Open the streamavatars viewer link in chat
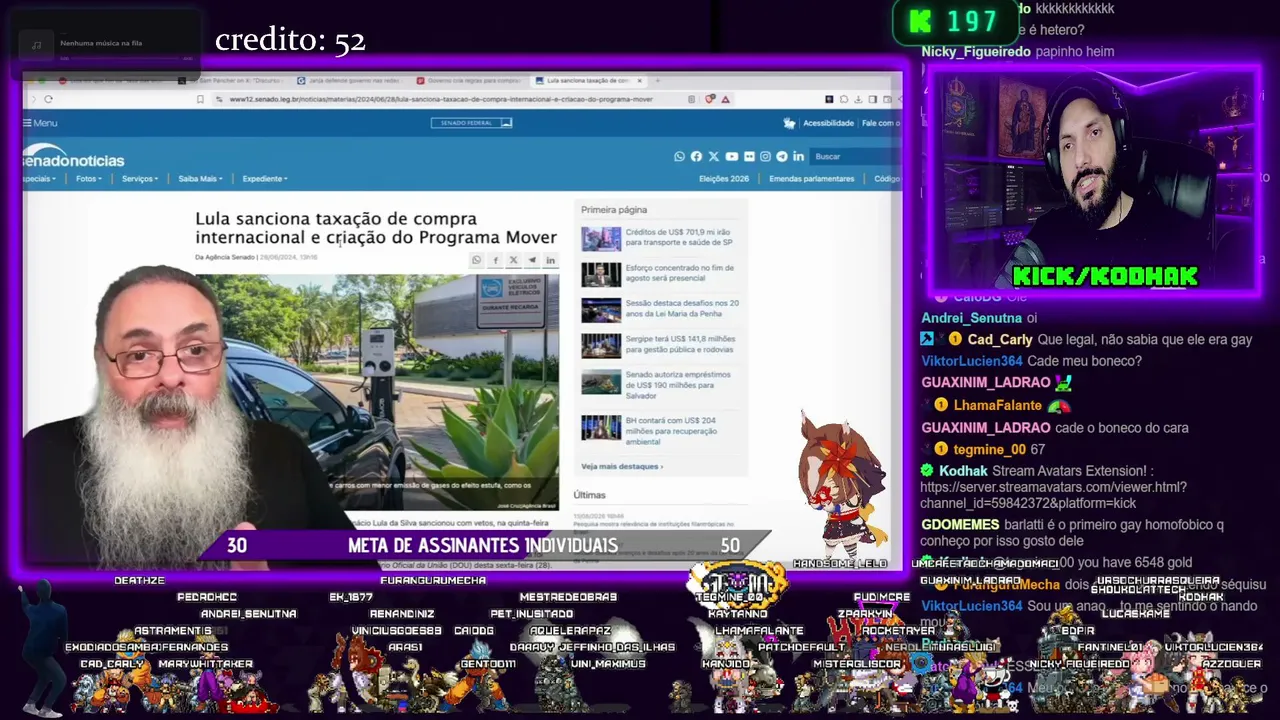 (1053, 495)
